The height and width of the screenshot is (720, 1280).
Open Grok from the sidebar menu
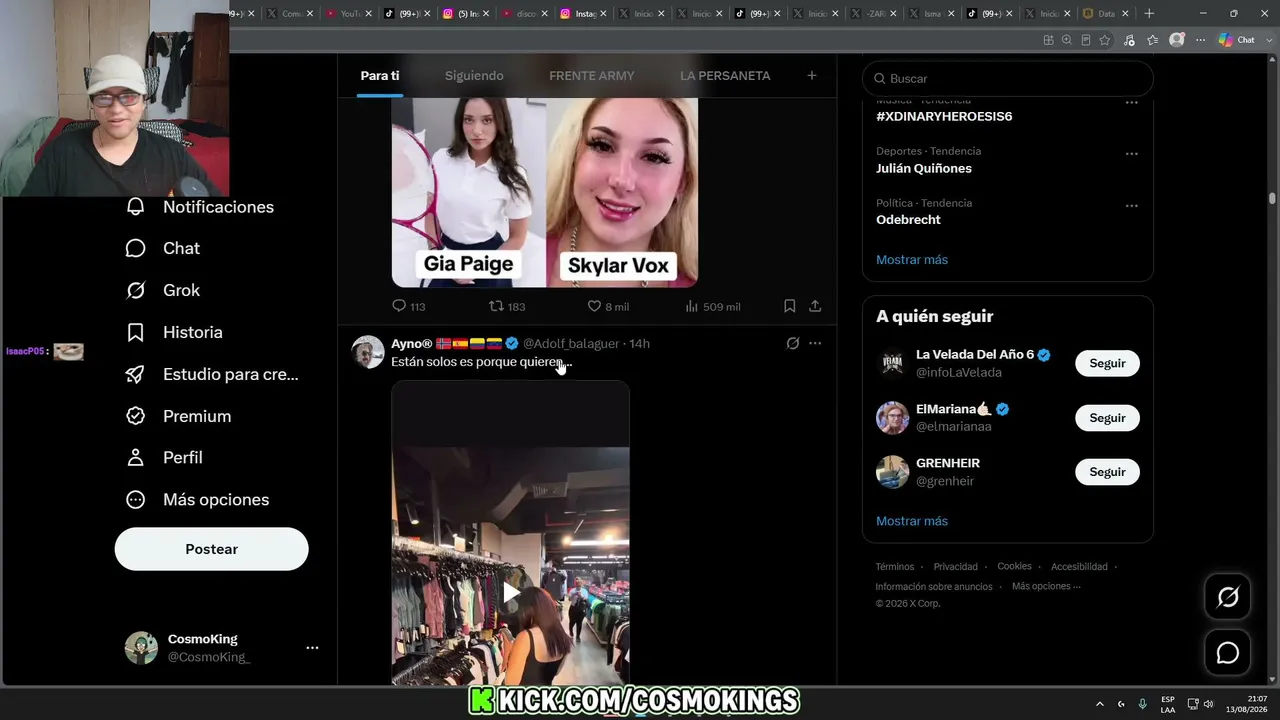pos(163,290)
